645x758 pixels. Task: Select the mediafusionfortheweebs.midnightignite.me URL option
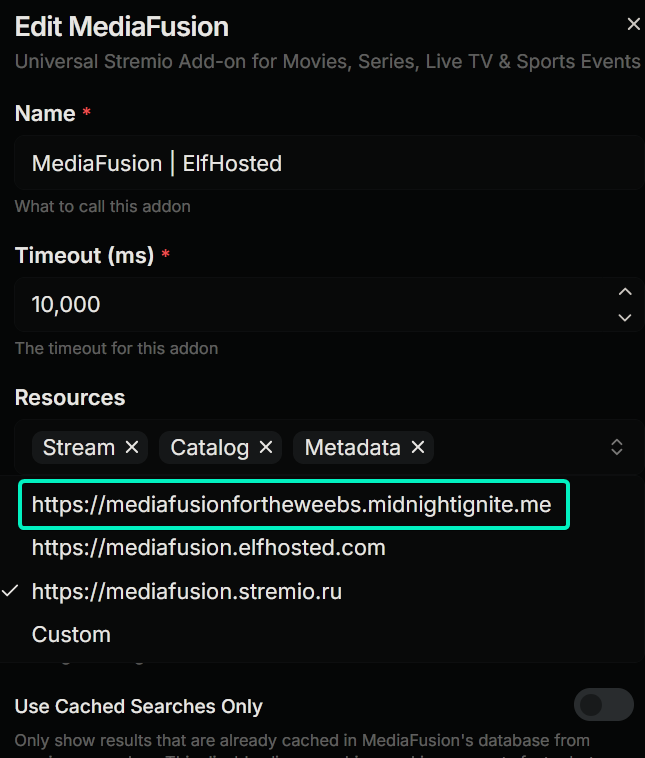pos(292,505)
